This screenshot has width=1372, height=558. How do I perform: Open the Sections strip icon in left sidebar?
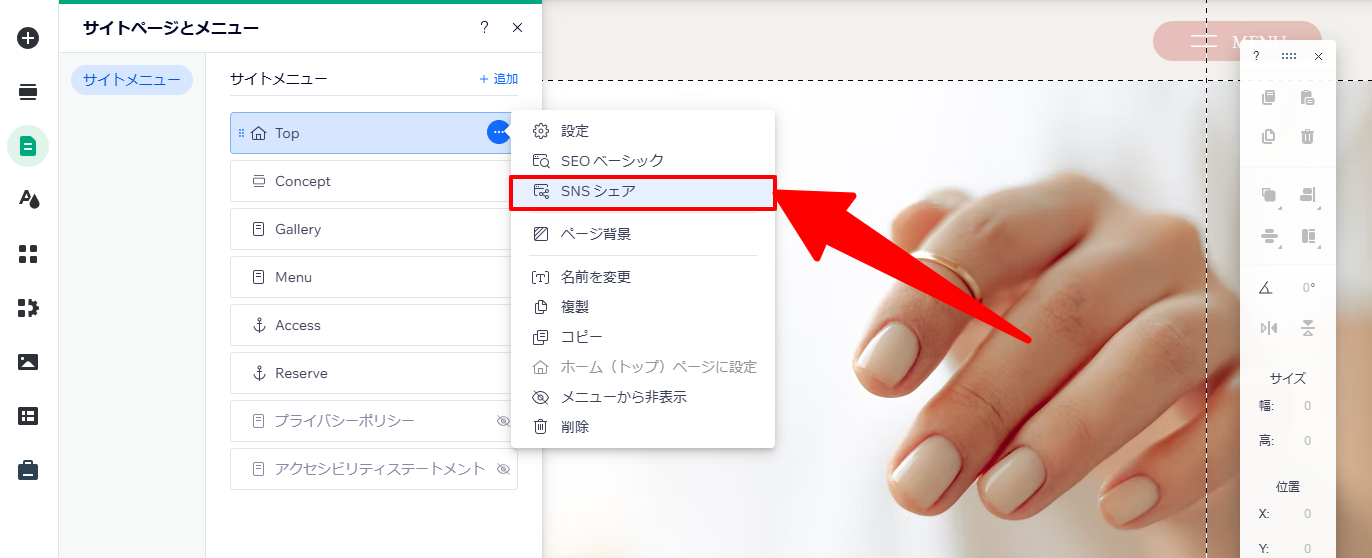coord(28,92)
